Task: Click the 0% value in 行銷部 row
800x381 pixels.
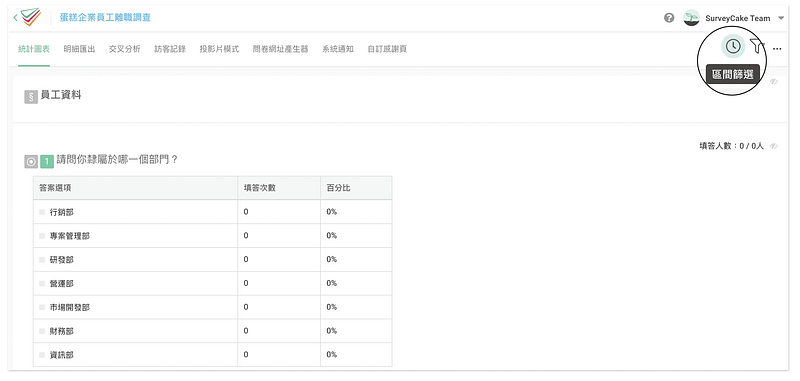Action: [x=332, y=212]
